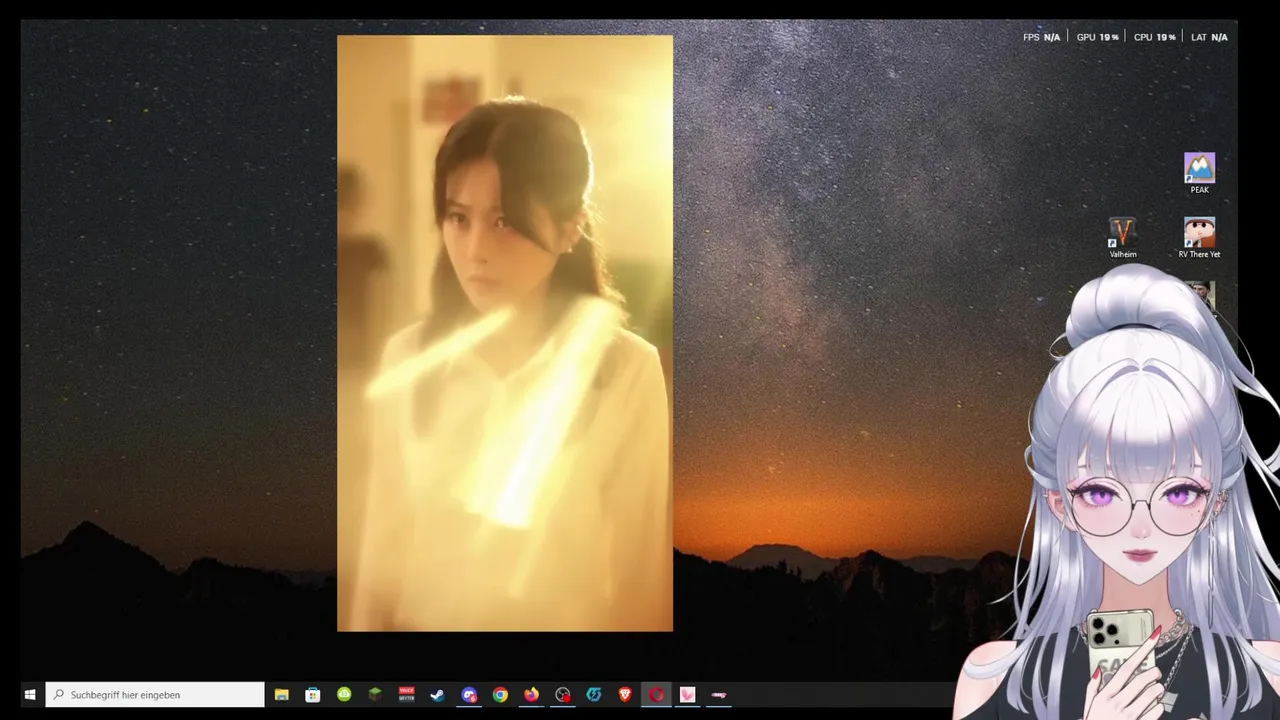The width and height of the screenshot is (1280, 720).
Task: Click the LAT N/A overlay readout
Action: [x=1209, y=37]
